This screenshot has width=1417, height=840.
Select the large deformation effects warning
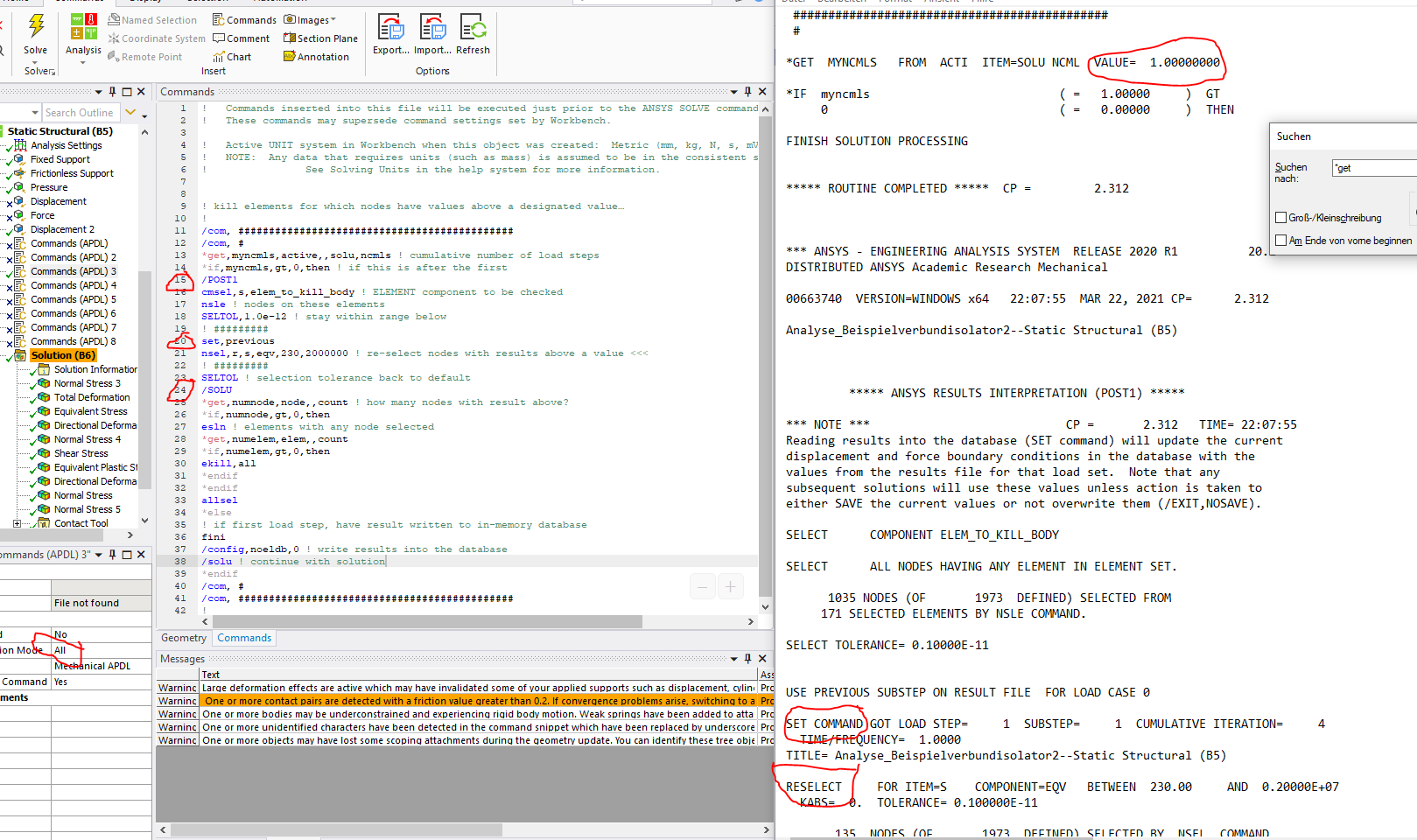pyautogui.click(x=478, y=688)
